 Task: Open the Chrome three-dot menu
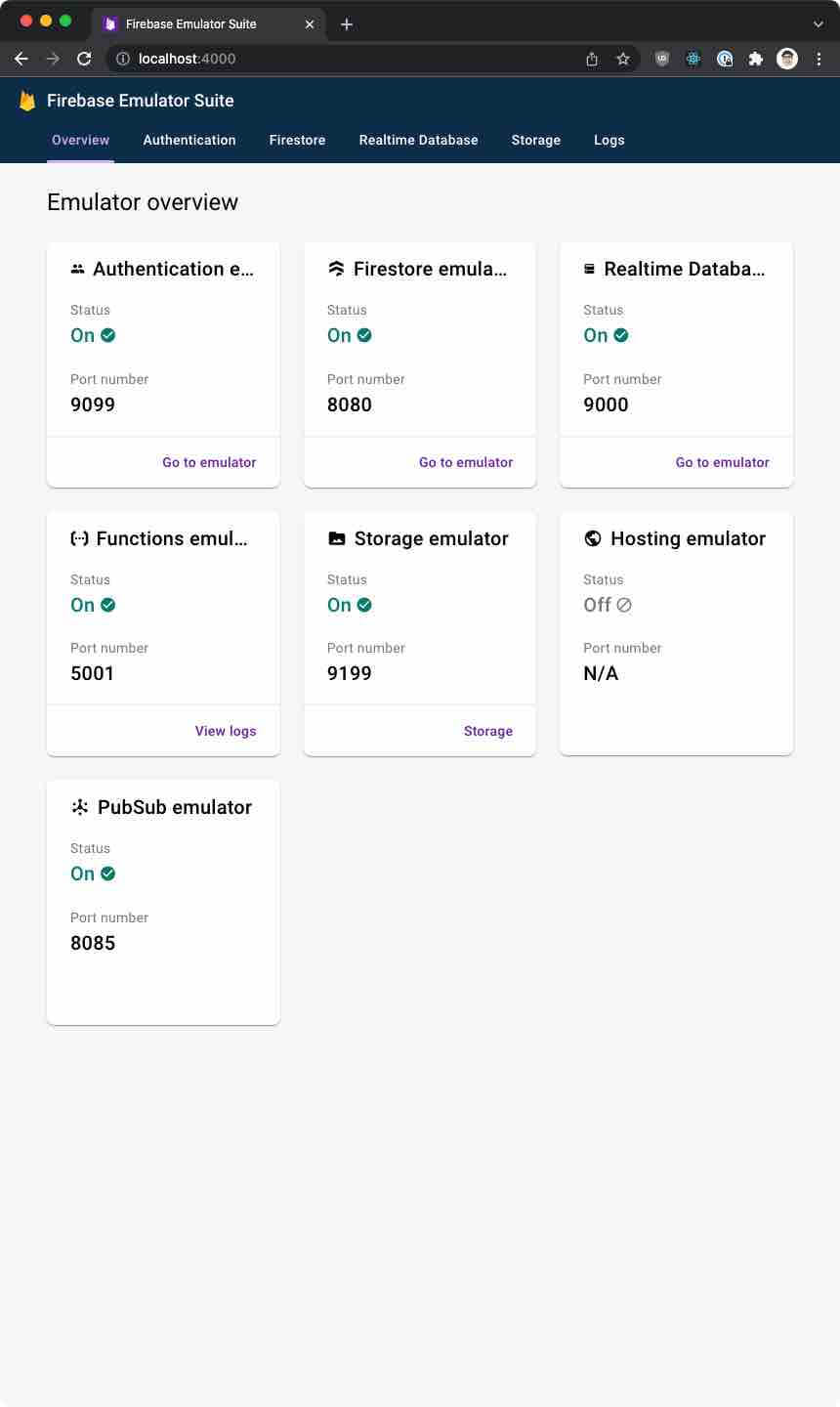click(x=819, y=59)
